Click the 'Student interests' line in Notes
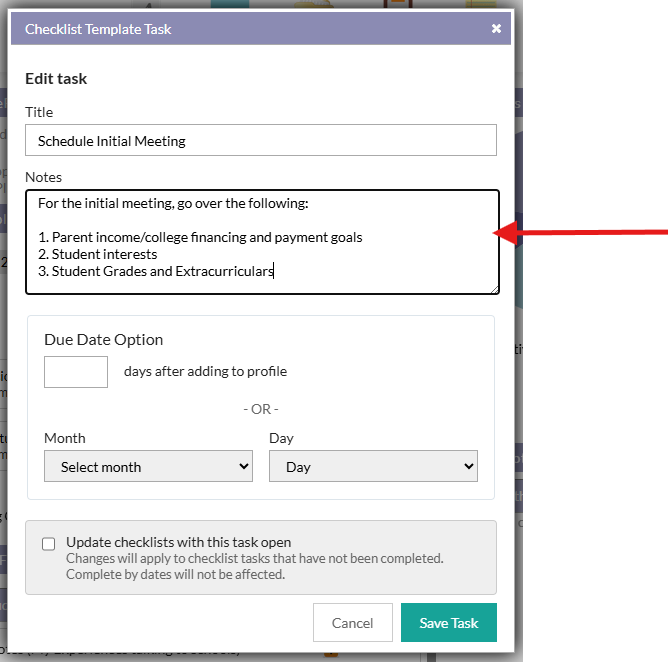The height and width of the screenshot is (662, 668). pos(104,254)
